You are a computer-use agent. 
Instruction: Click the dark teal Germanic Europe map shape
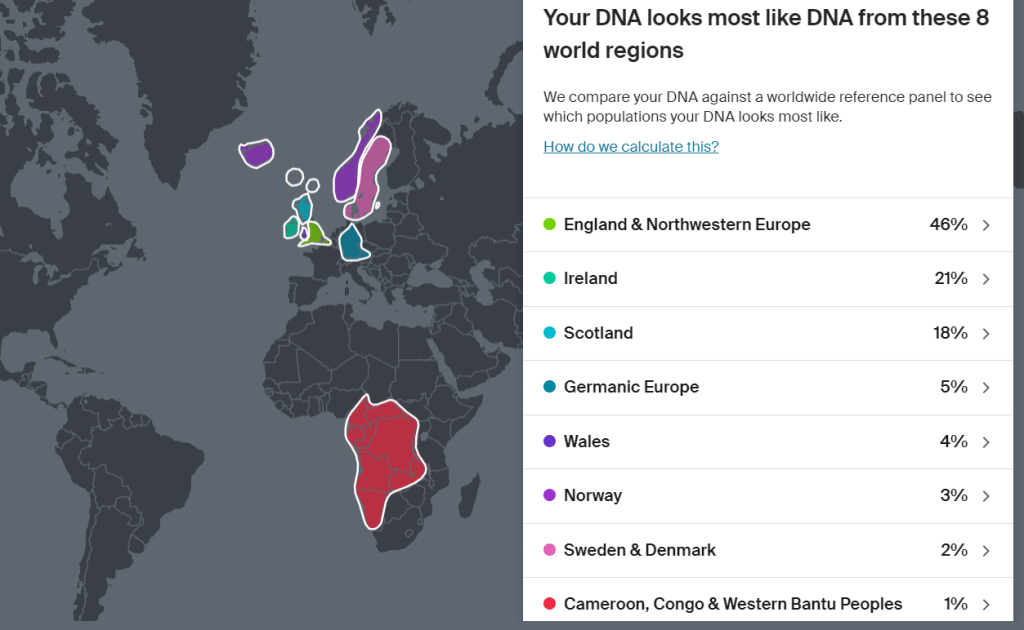coord(352,243)
